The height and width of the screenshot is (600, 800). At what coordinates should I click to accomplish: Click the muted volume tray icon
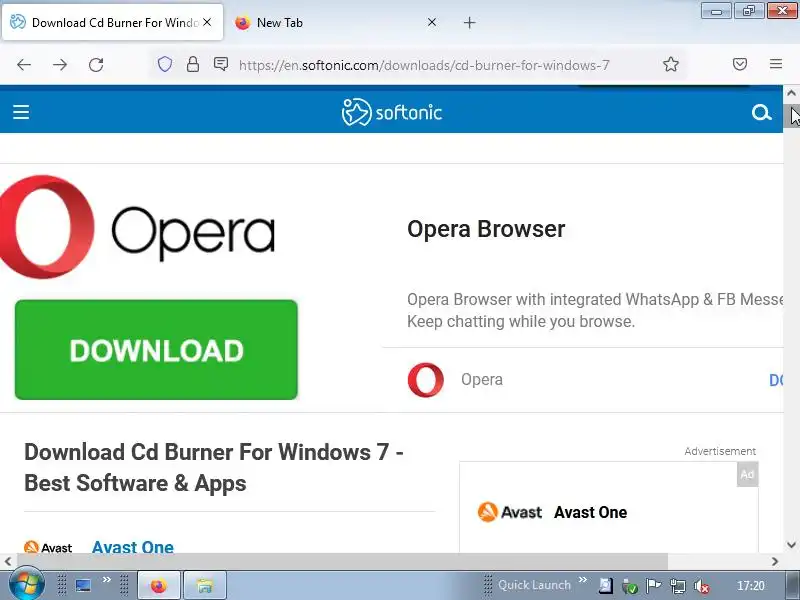tap(703, 586)
